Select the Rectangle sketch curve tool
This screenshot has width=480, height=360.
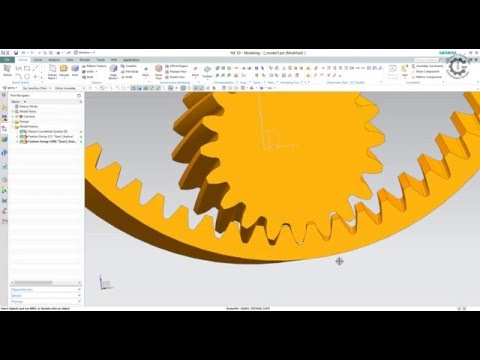(x=27, y=68)
